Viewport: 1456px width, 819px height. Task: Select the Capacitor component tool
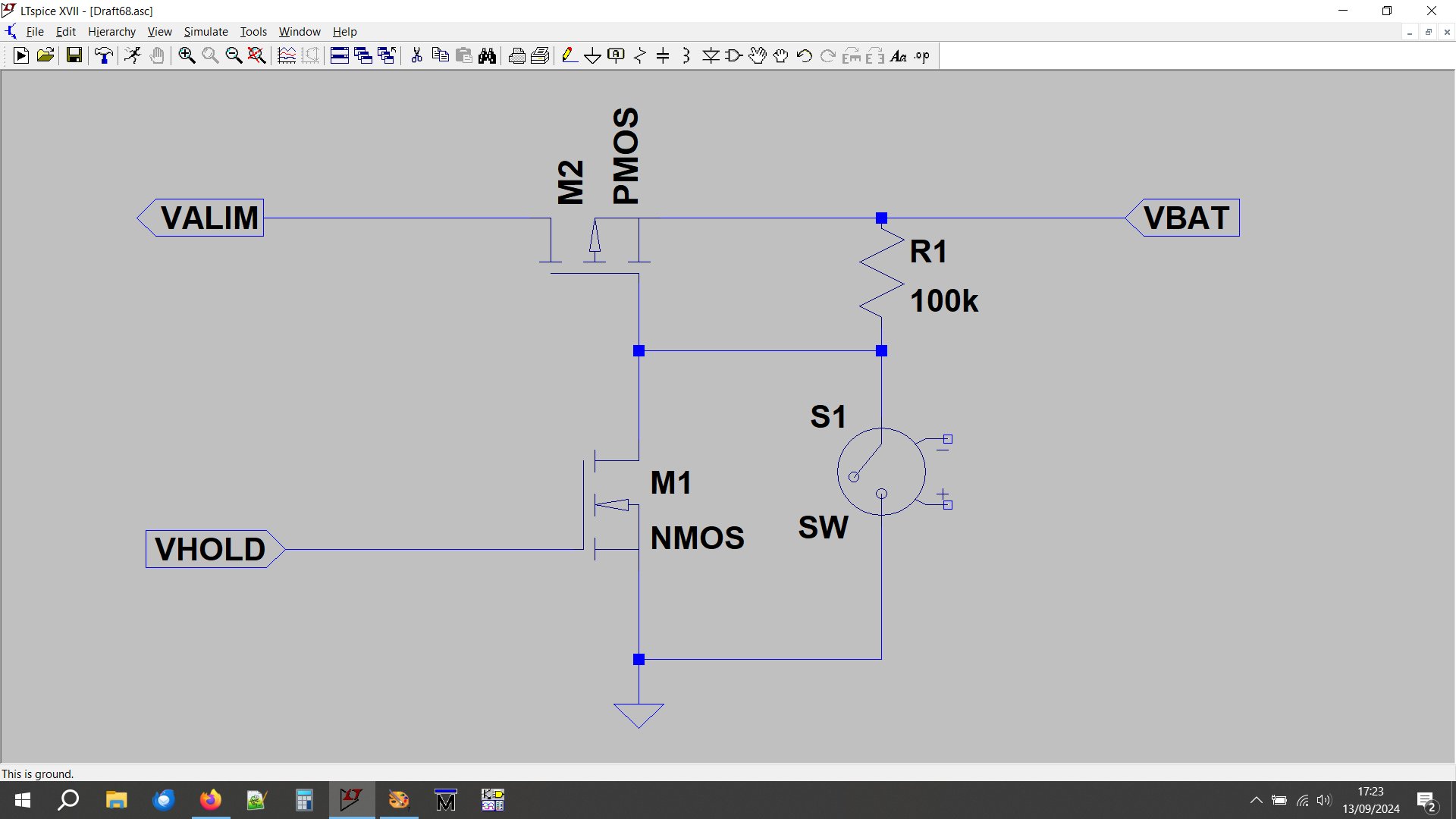coord(663,55)
